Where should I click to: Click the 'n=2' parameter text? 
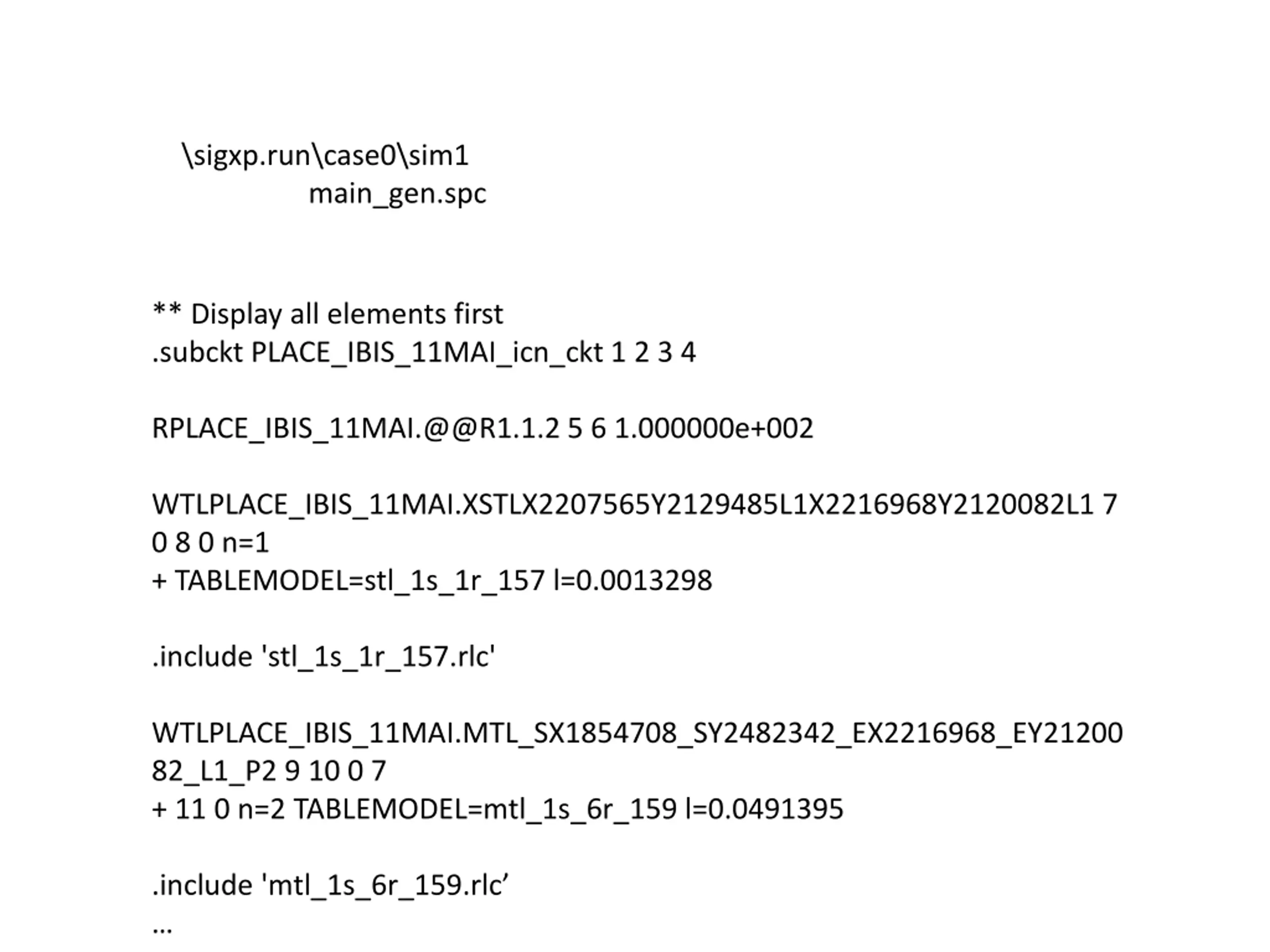[x=261, y=809]
